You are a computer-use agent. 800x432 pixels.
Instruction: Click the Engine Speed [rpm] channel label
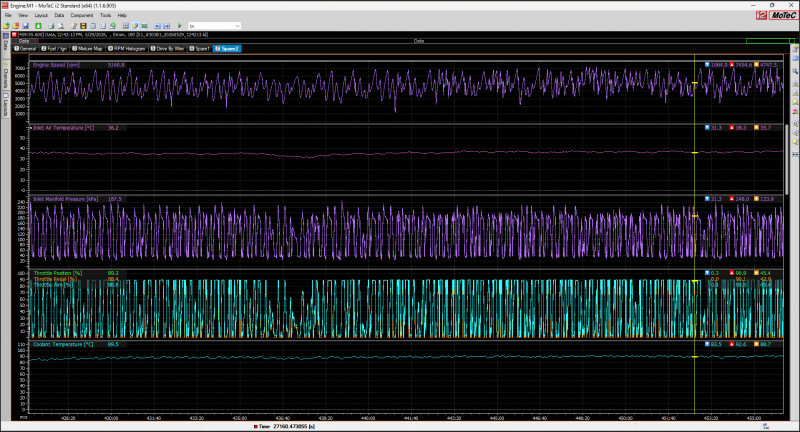click(56, 65)
